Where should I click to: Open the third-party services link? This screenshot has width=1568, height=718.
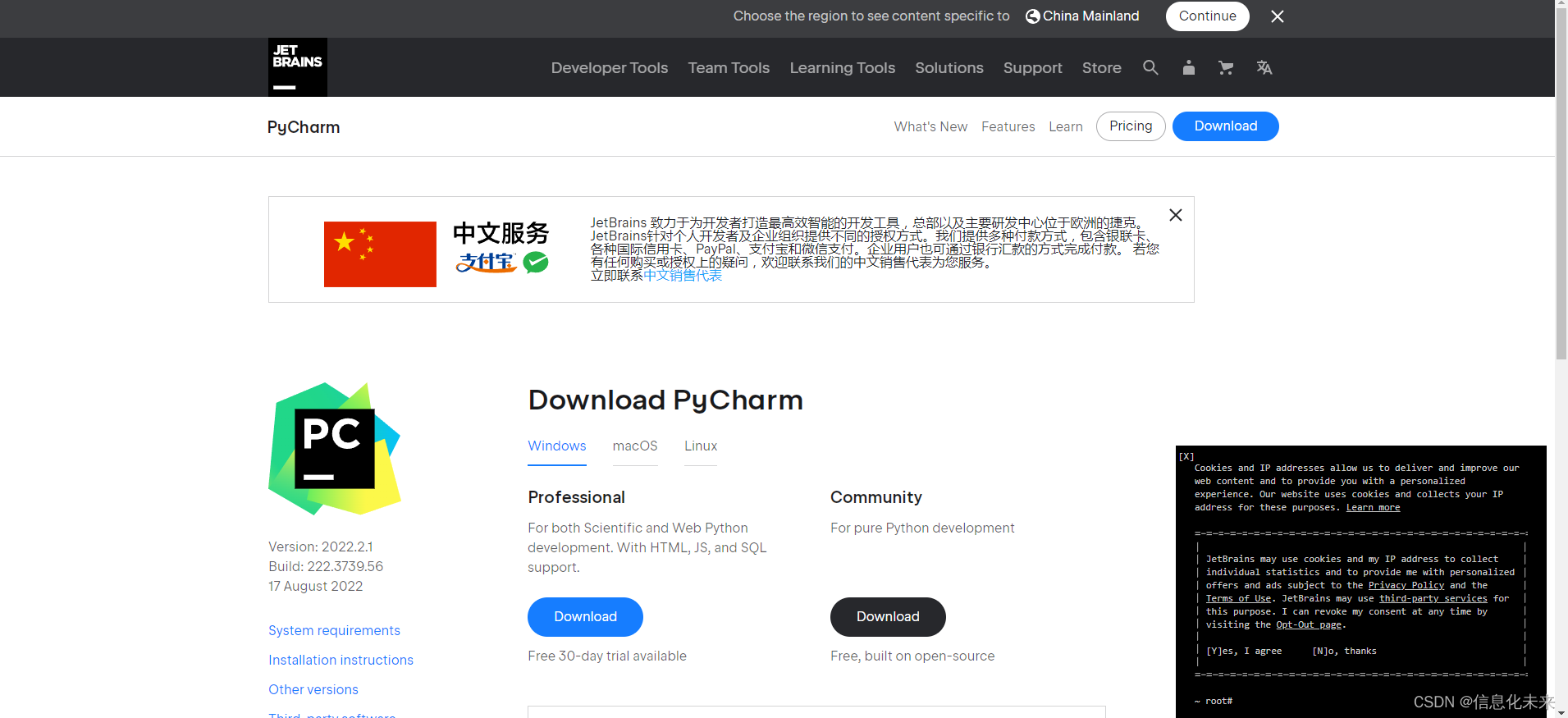tap(1433, 598)
